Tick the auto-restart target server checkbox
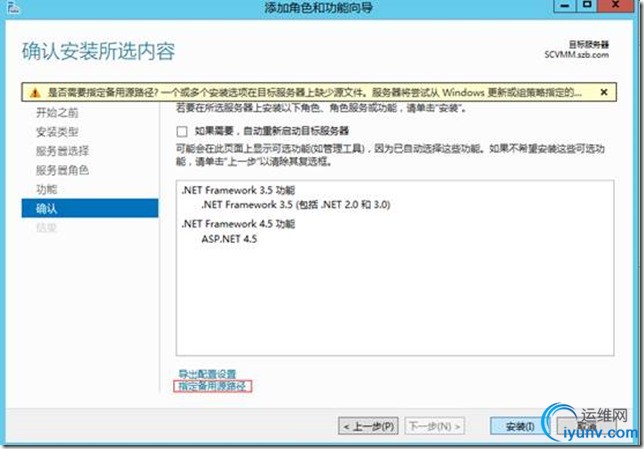The width and height of the screenshot is (644, 449). point(182,131)
